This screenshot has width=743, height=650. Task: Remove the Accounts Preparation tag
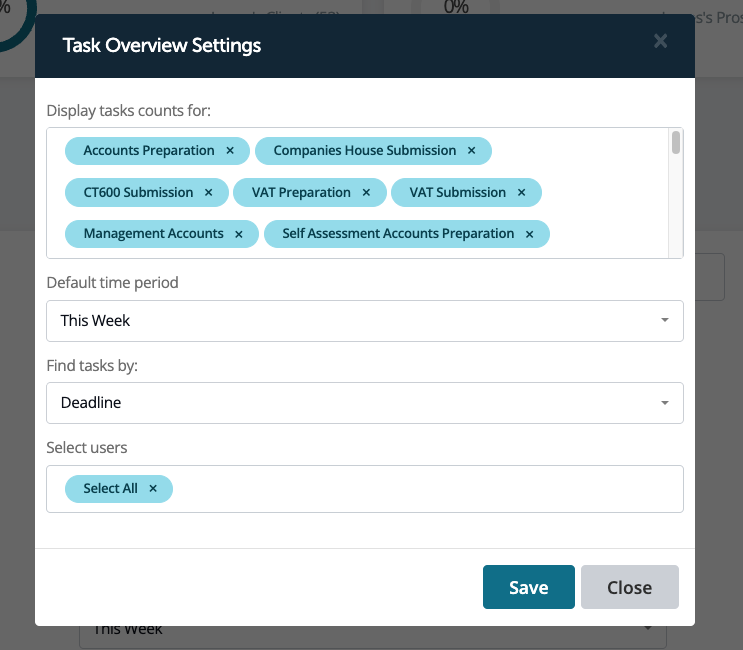pos(230,151)
